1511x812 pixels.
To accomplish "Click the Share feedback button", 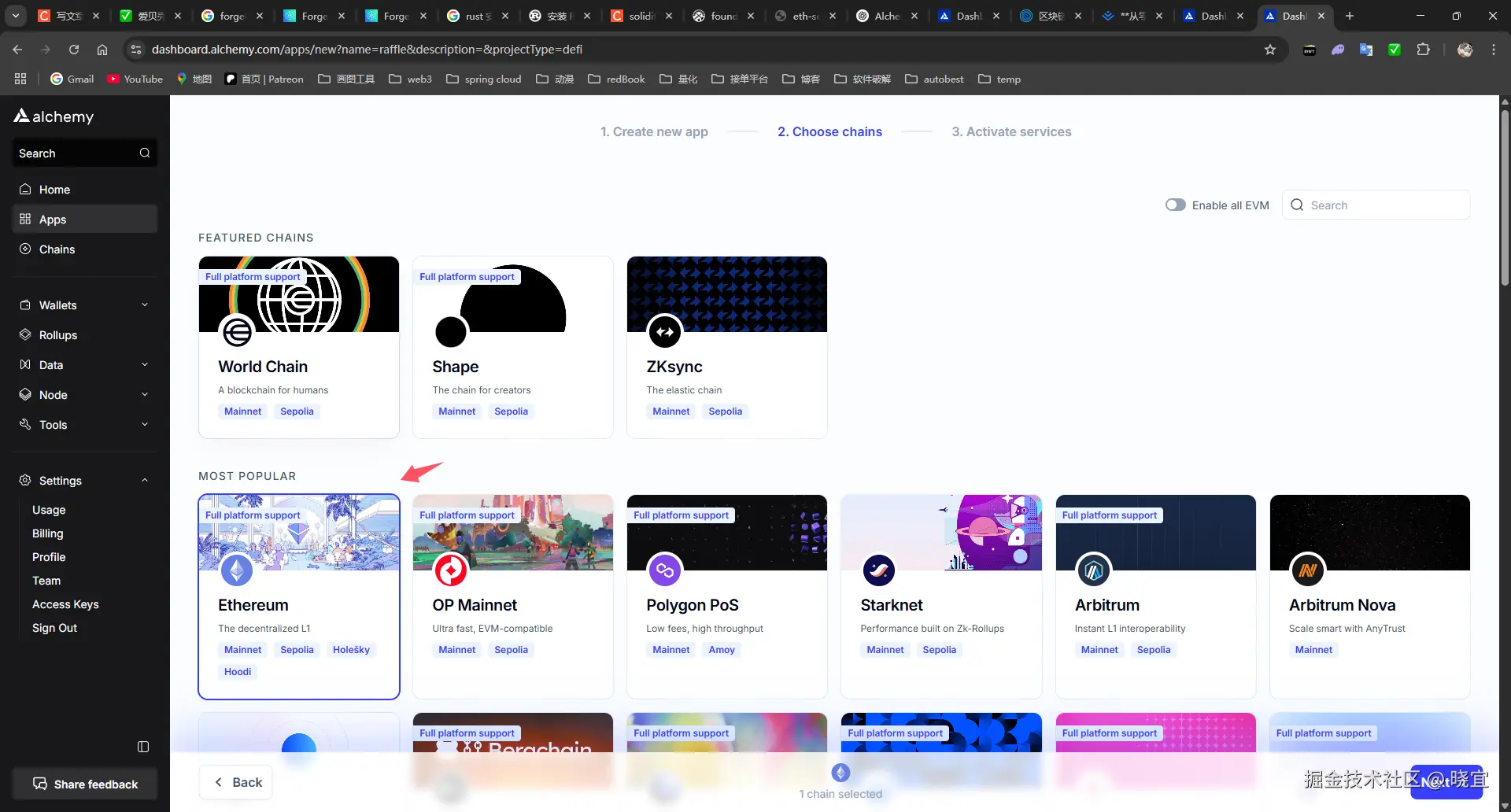I will (85, 784).
